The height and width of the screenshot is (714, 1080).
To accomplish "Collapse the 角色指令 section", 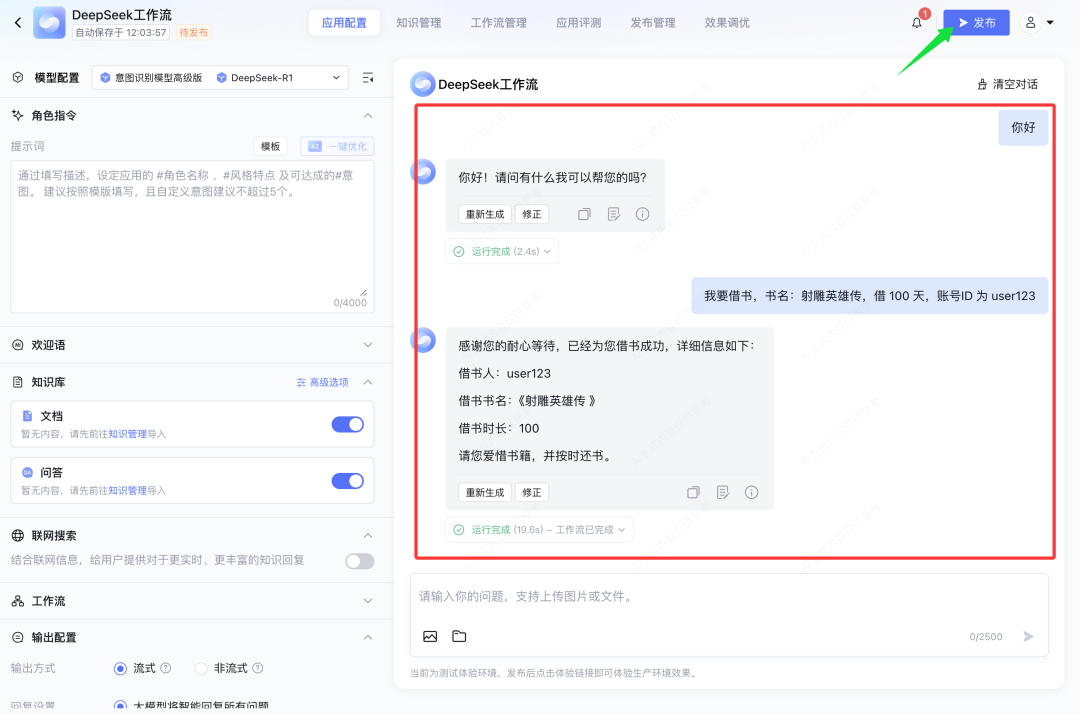I will click(368, 116).
